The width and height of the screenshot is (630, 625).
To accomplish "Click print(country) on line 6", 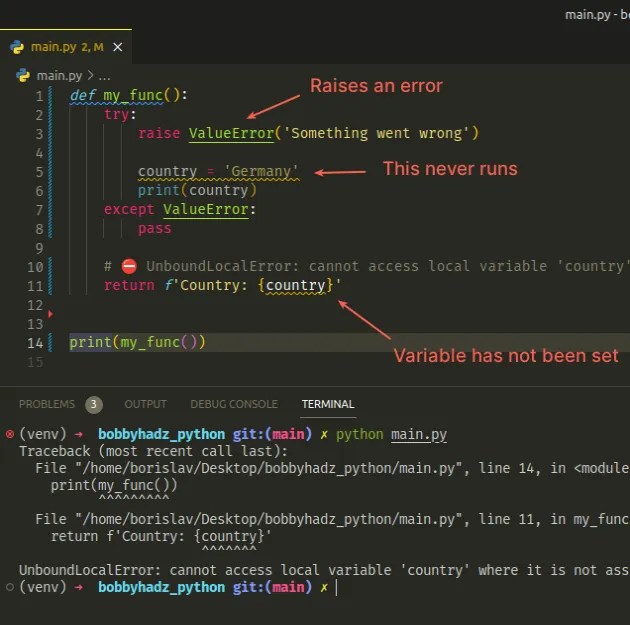I will pyautogui.click(x=197, y=190).
